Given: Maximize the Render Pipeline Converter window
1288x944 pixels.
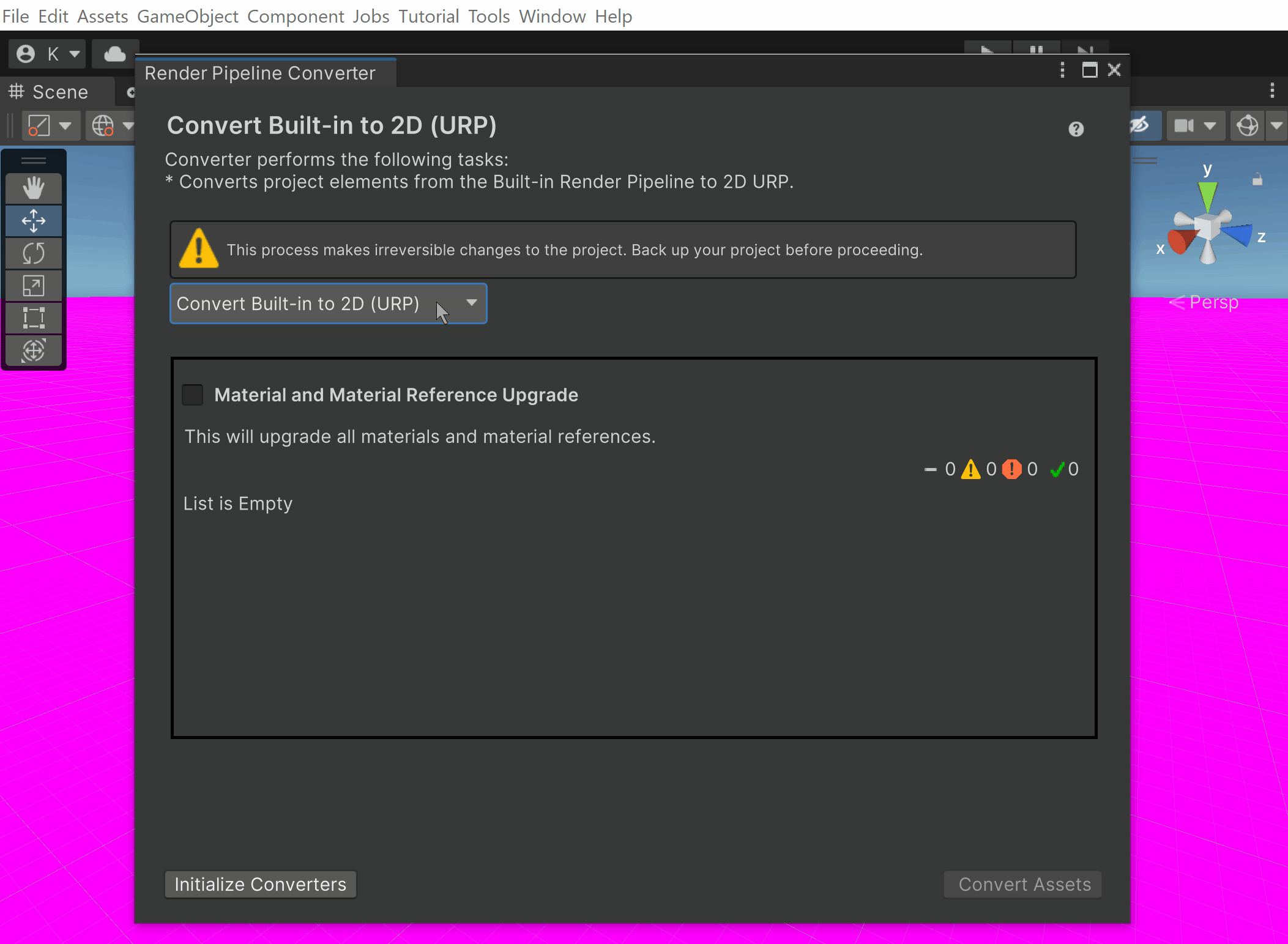Looking at the screenshot, I should (x=1090, y=70).
